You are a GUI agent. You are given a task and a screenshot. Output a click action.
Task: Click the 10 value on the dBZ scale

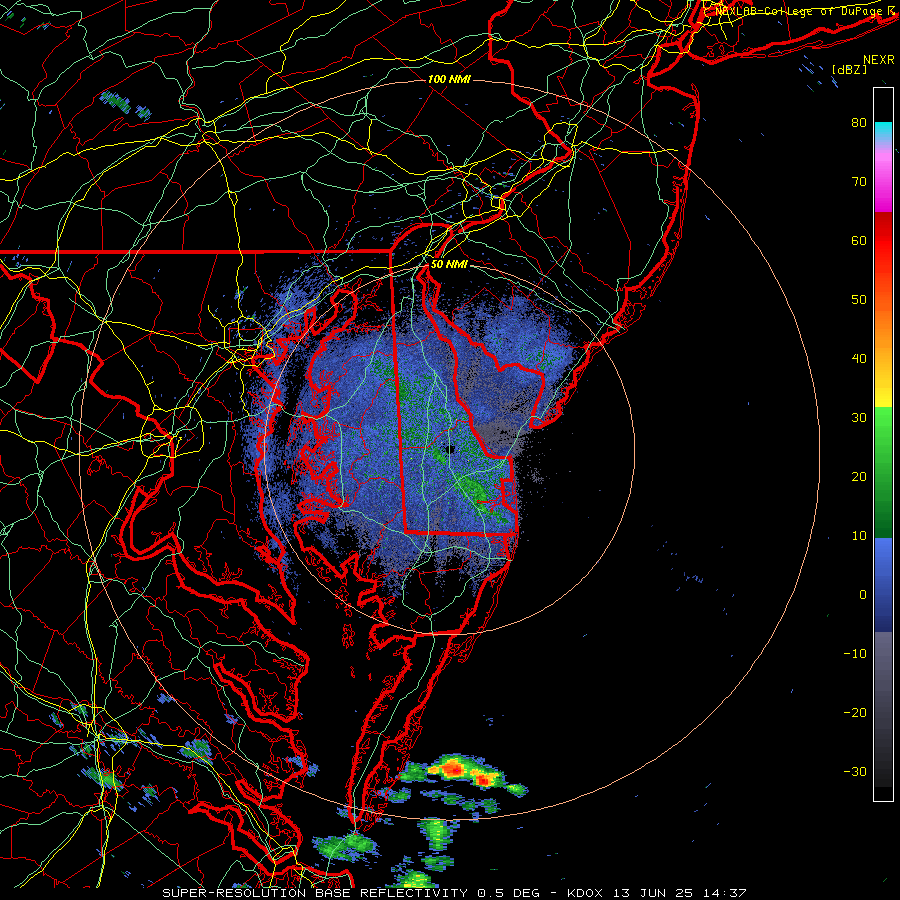[859, 536]
